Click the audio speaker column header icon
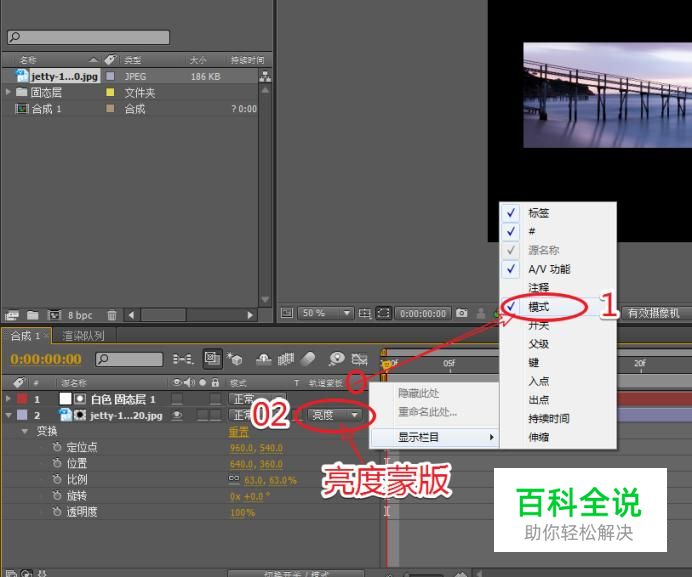692x577 pixels. point(189,382)
